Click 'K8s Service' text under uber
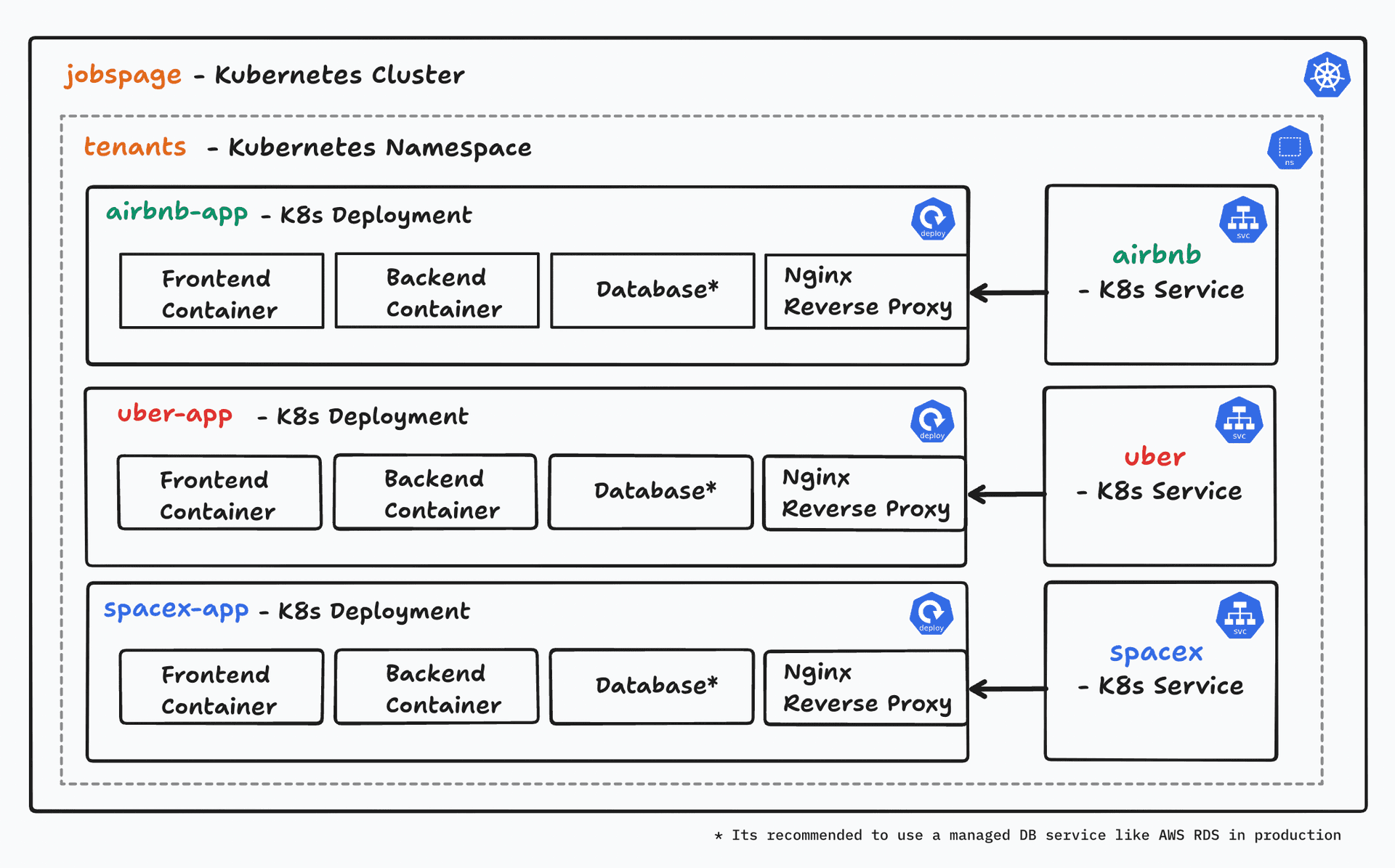 tap(1169, 491)
